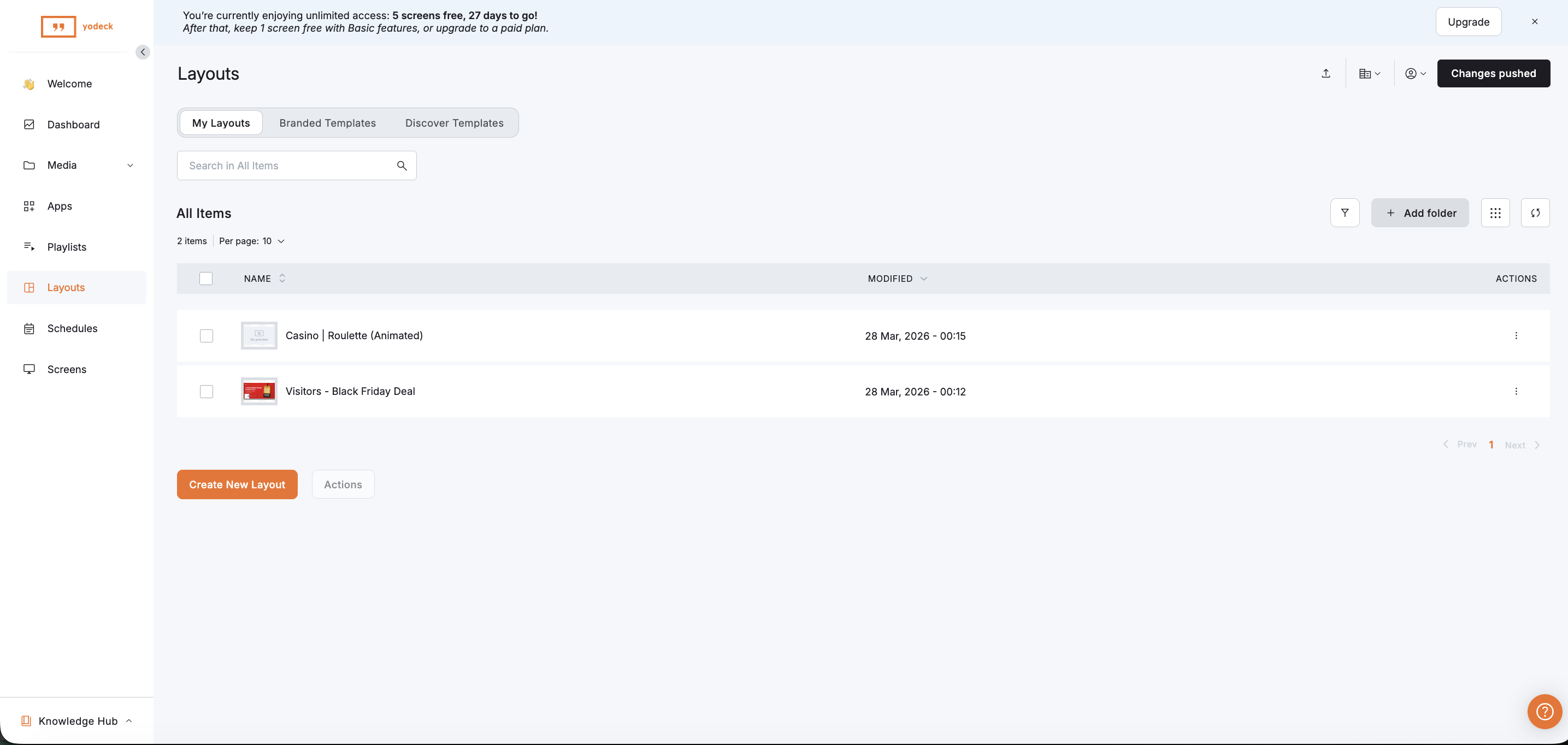Click the refresh list icon
Screen dimensions: 1568x745
coord(1535,213)
